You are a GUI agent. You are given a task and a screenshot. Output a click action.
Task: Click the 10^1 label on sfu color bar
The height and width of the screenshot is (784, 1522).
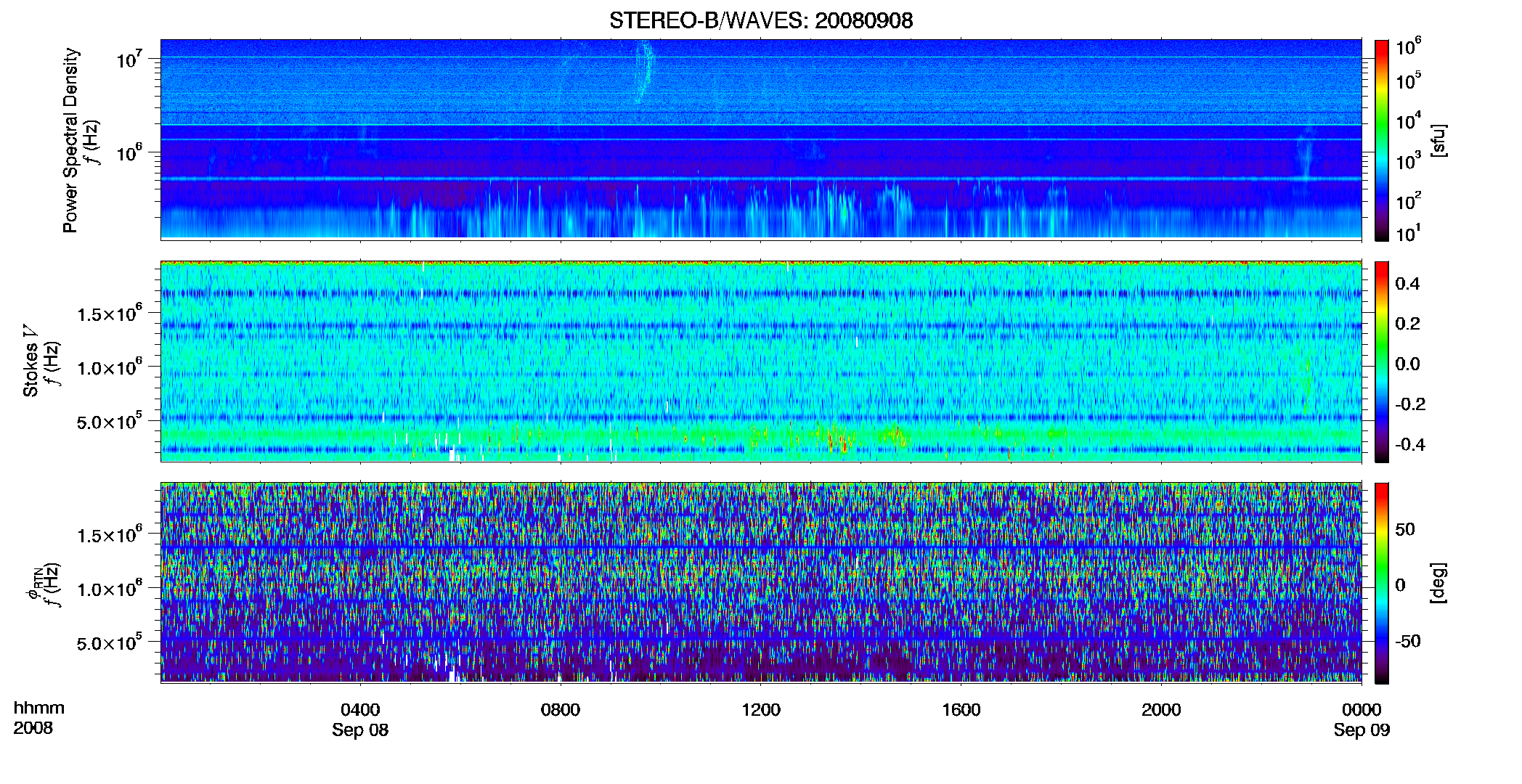(1409, 233)
